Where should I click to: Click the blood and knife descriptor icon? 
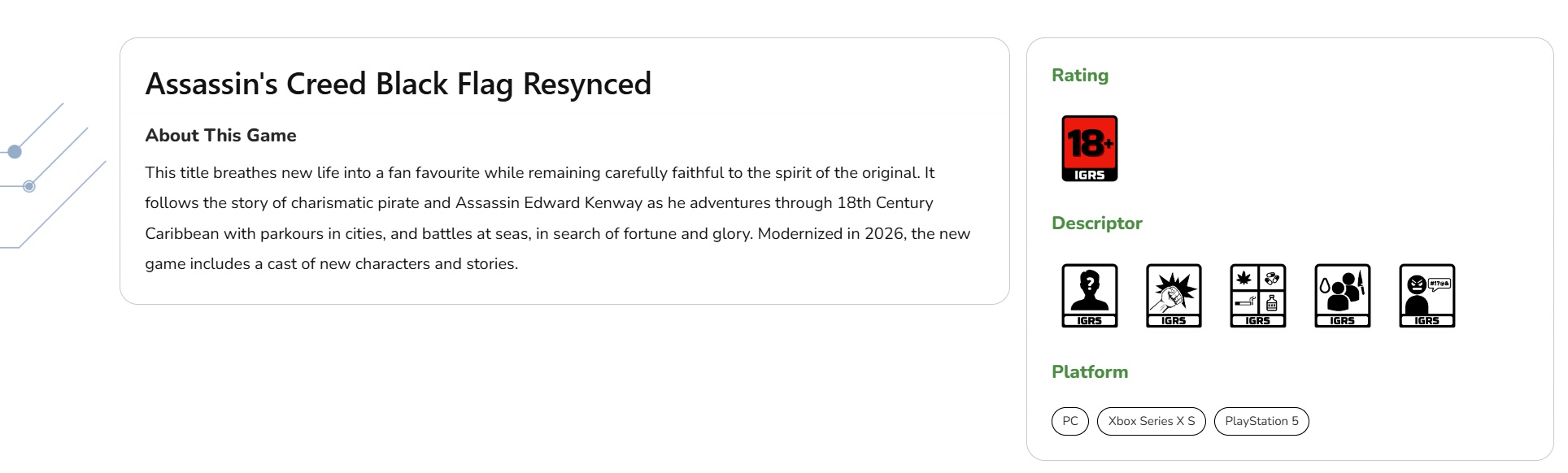point(1342,295)
